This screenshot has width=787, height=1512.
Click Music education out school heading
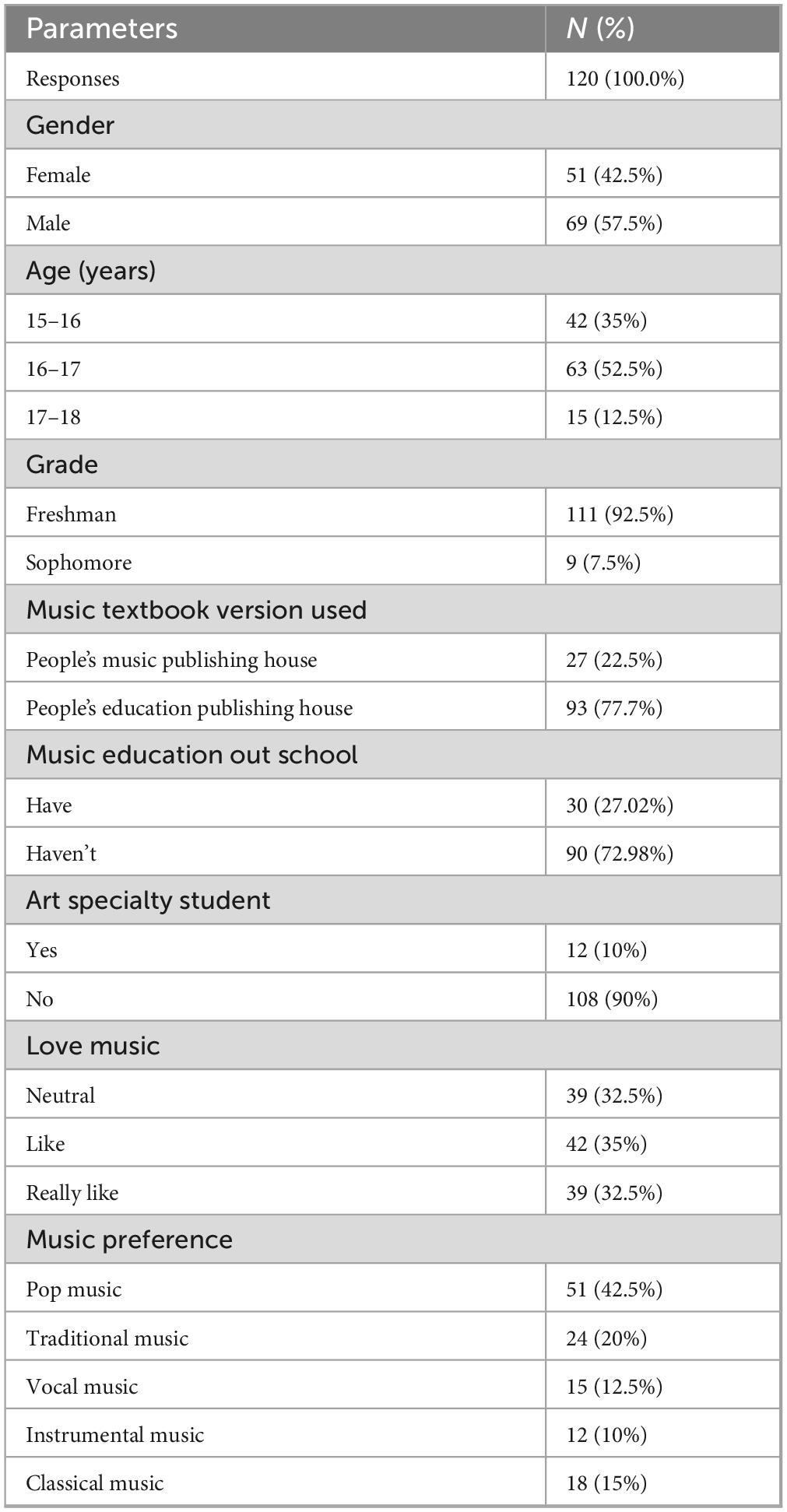pyautogui.click(x=191, y=755)
